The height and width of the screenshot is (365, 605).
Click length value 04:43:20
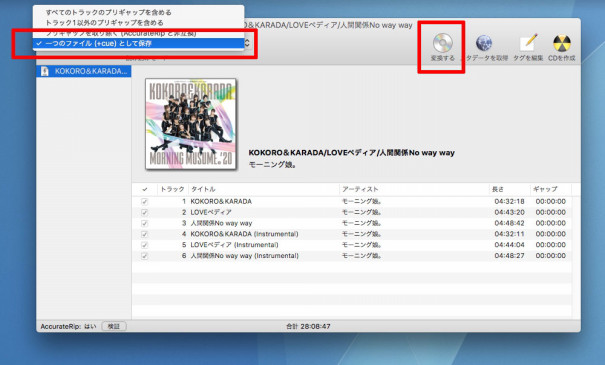pos(509,212)
